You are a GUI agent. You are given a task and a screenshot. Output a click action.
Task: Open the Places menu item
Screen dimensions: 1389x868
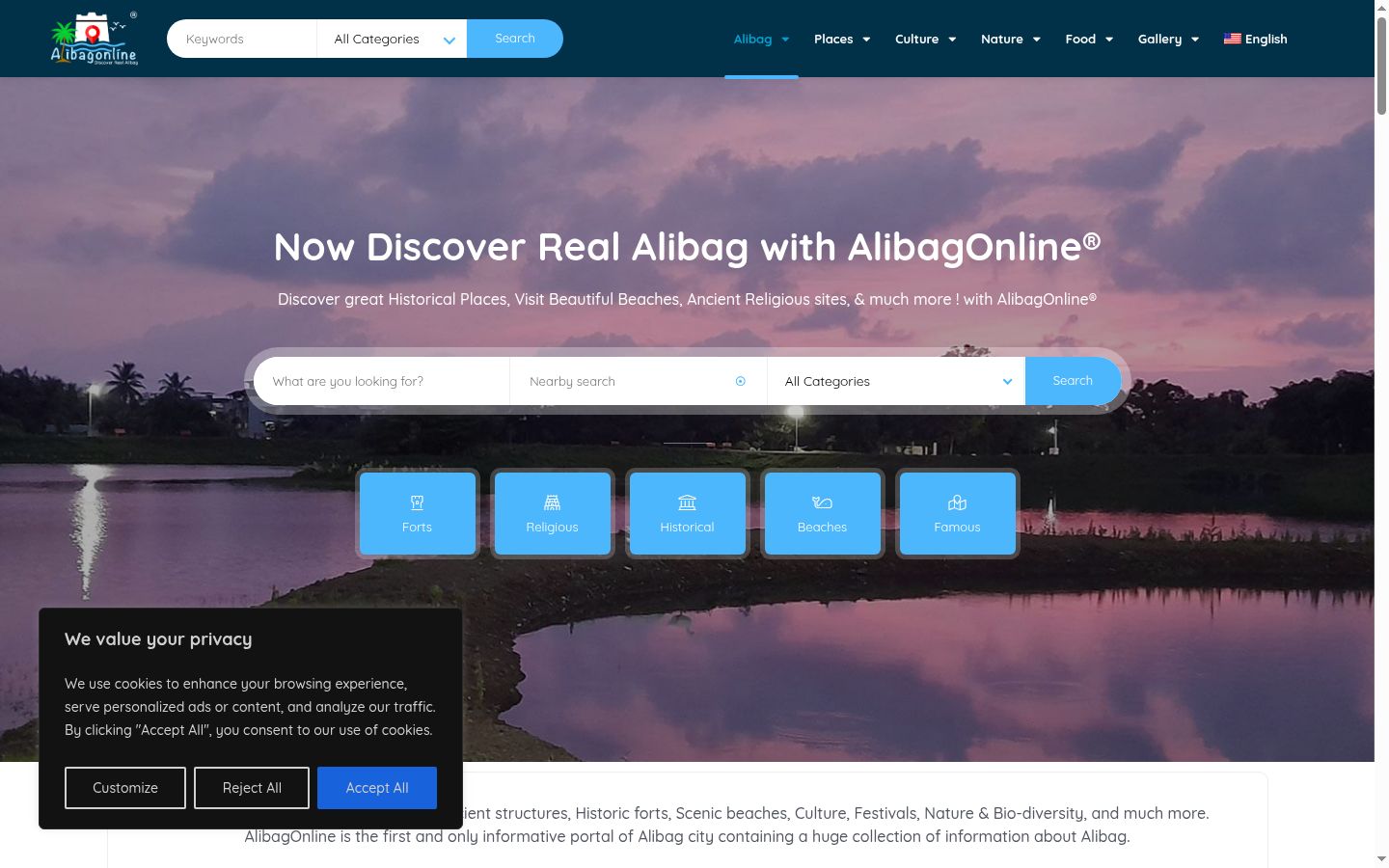(833, 39)
